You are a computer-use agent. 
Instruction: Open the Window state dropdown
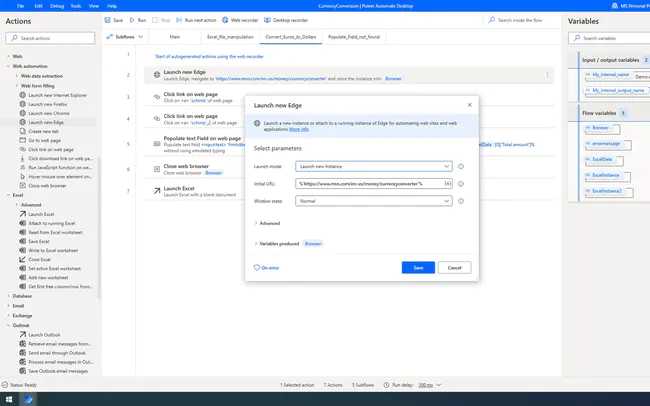click(374, 201)
